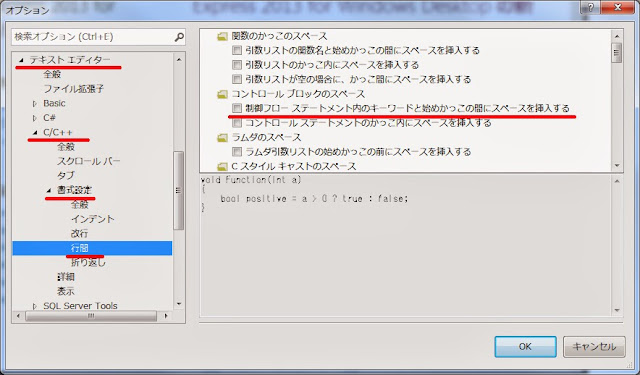Click the 関数のかっこのスペース folder icon
This screenshot has width=640, height=375.
pos(222,36)
